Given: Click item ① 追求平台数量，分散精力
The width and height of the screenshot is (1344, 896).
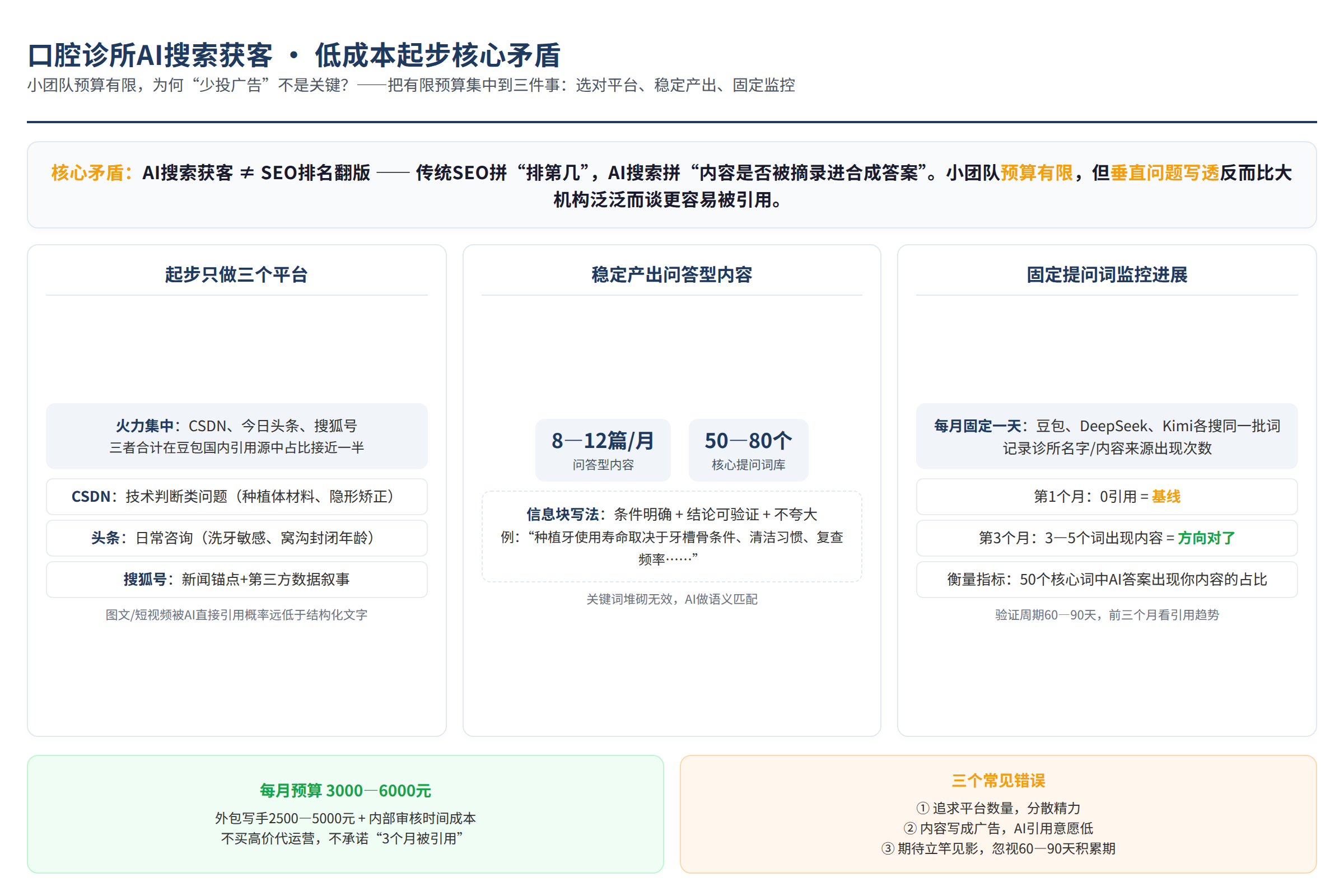Looking at the screenshot, I should tap(998, 808).
